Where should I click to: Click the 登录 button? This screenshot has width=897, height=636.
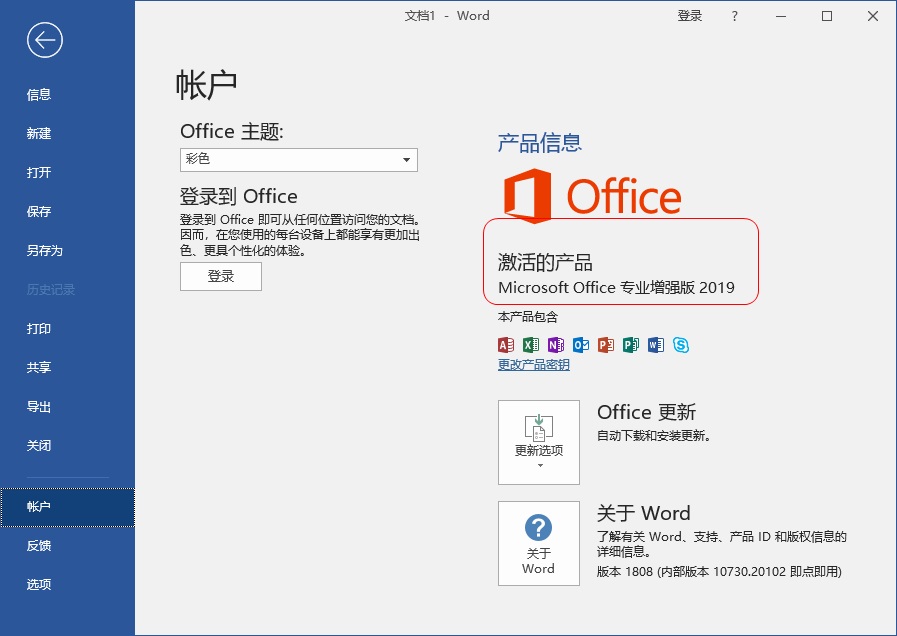220,277
